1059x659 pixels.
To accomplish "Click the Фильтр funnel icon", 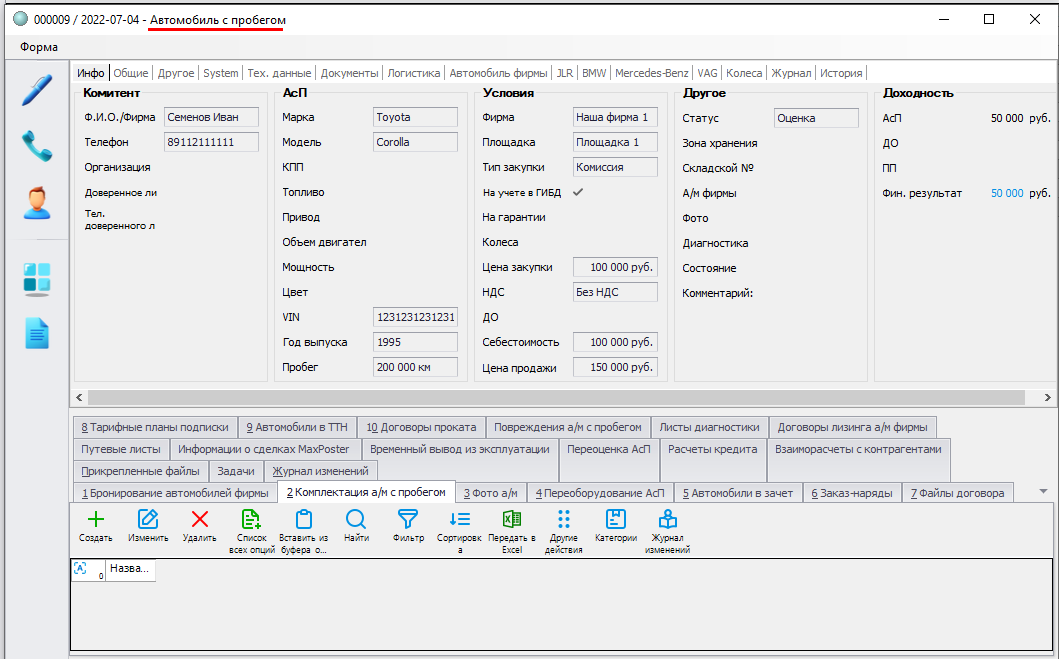I will pyautogui.click(x=408, y=520).
